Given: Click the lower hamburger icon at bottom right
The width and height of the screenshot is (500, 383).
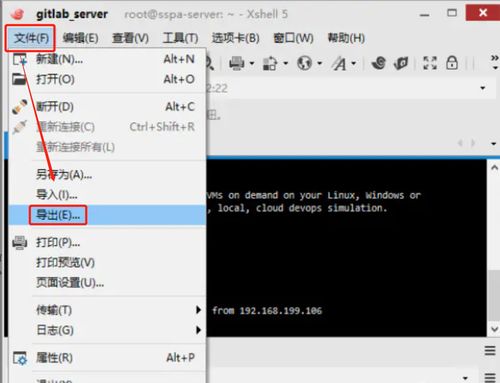Looking at the screenshot, I should coord(490,377).
